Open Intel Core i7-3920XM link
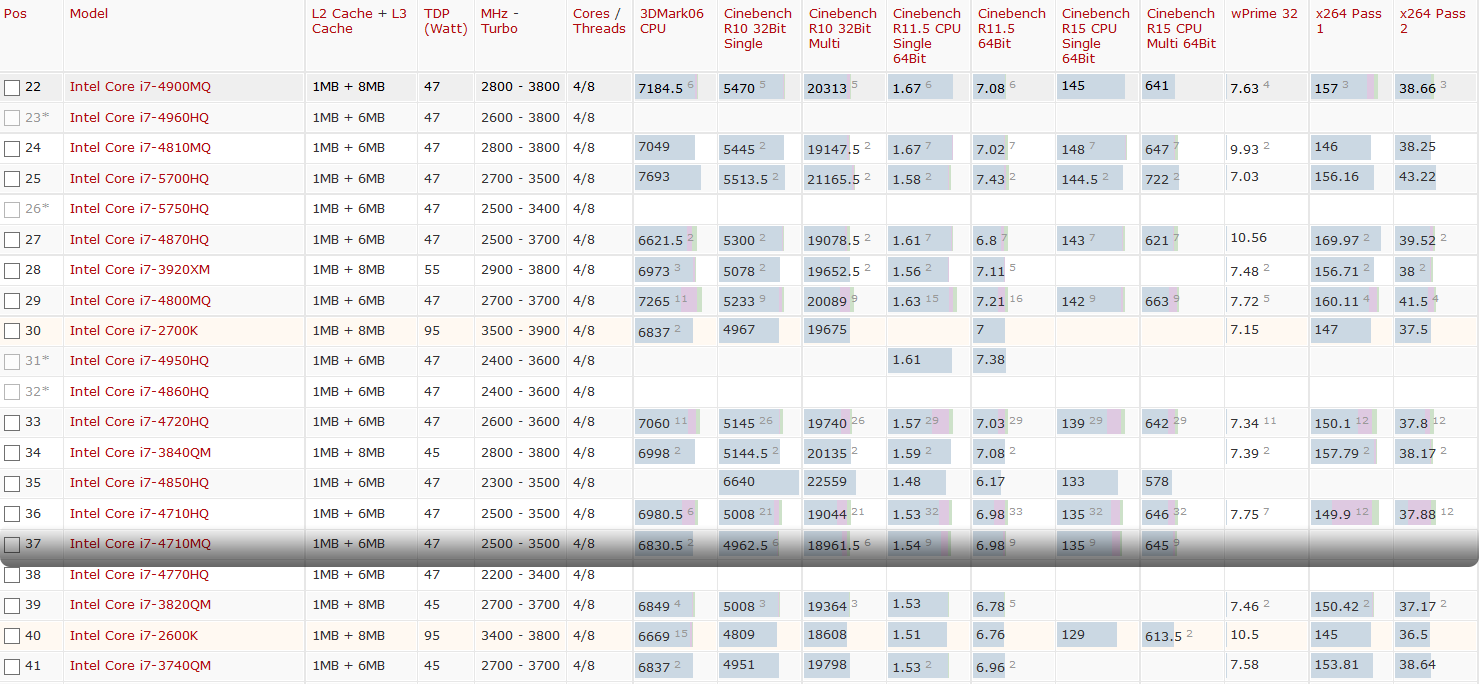Image resolution: width=1479 pixels, height=684 pixels. pos(140,270)
